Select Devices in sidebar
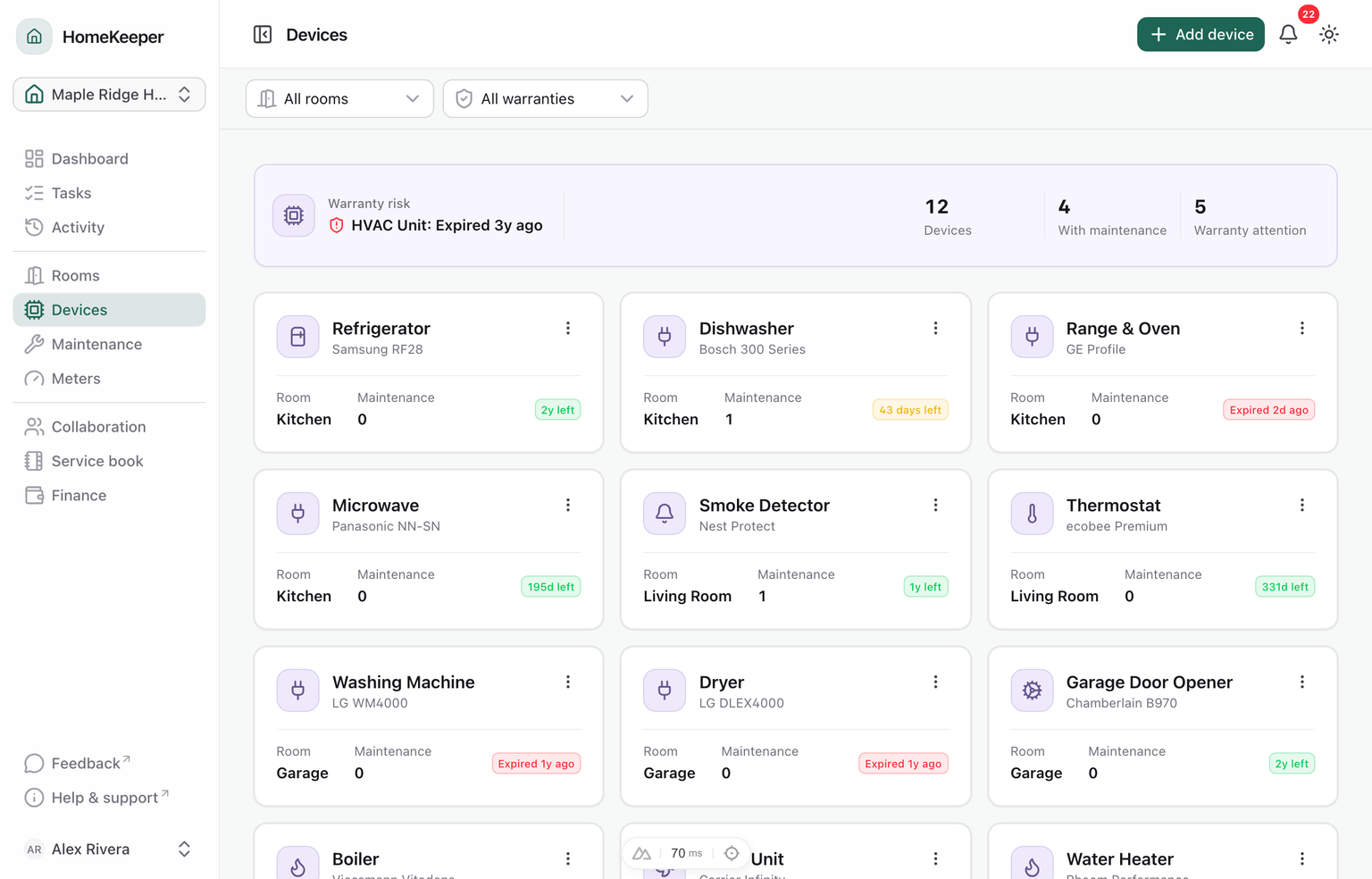Viewport: 1372px width, 879px height. [109, 310]
